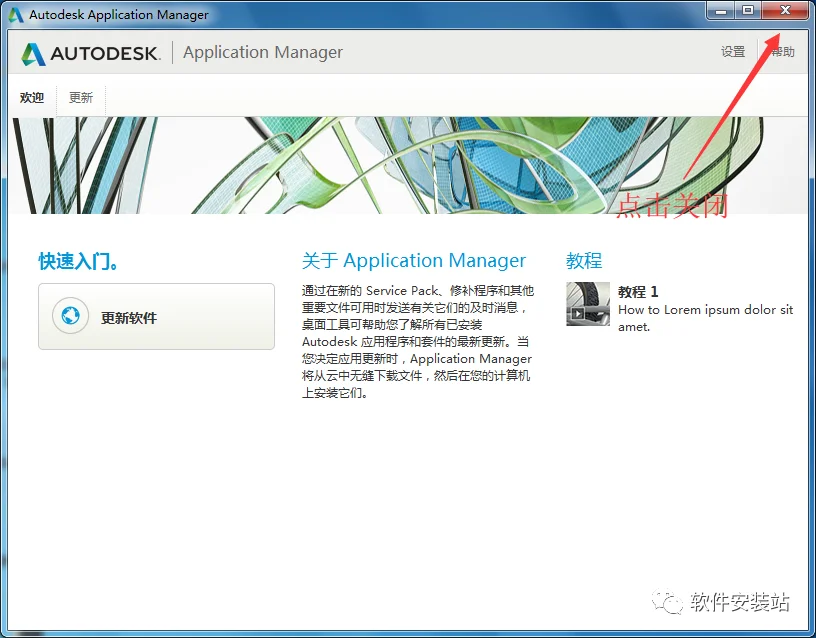This screenshot has width=816, height=638.
Task: Maximize the Application Manager window
Action: 748,10
